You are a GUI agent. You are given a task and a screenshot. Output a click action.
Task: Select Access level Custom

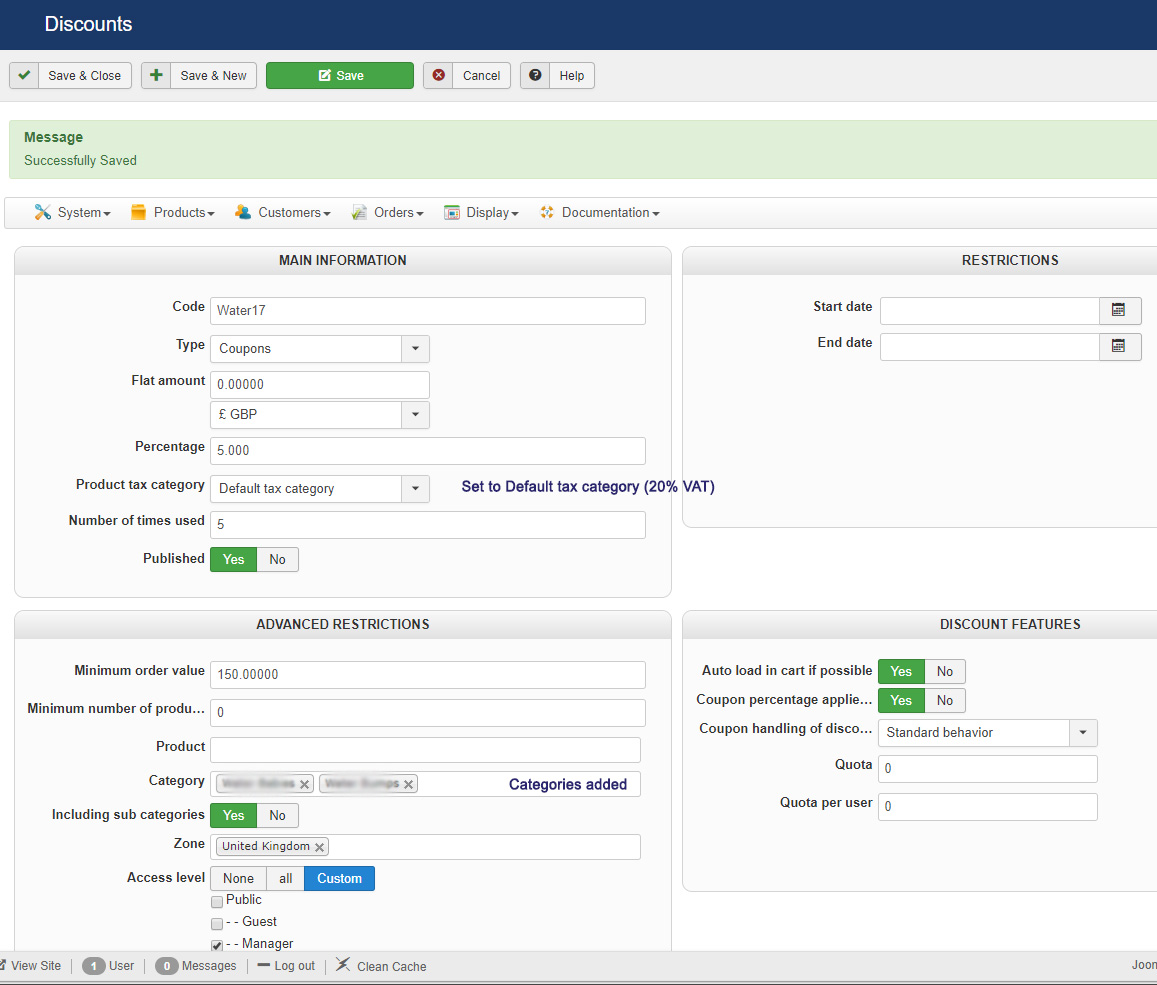(339, 879)
